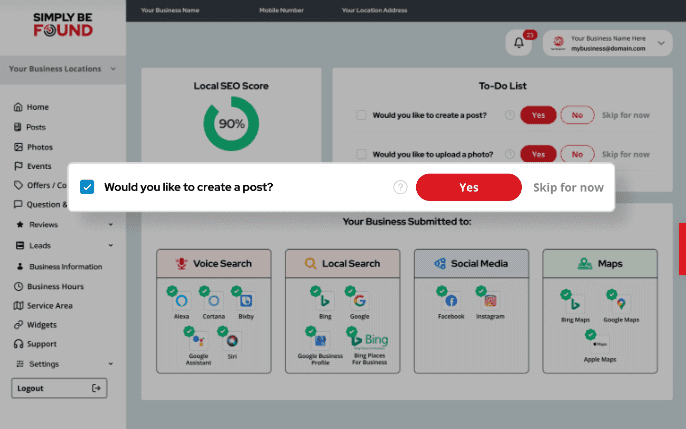
Task: Click the help question mark icon in popup
Action: tap(400, 187)
